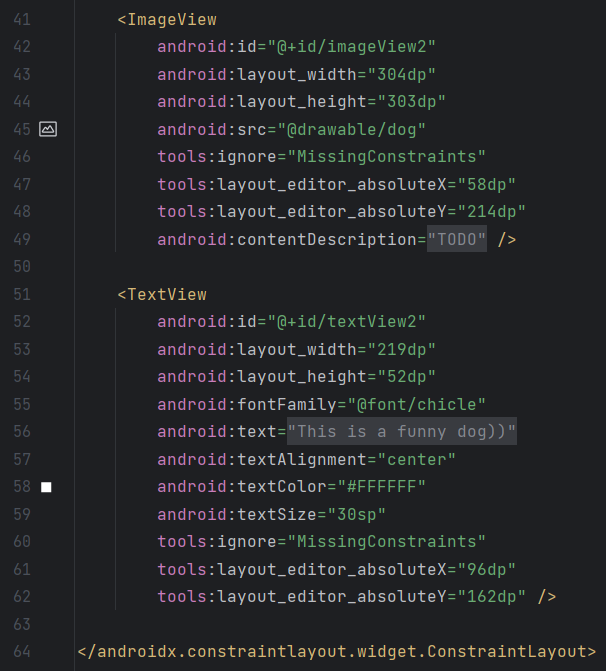
Task: Open the white textColor gutter swatch
Action: tap(46, 487)
